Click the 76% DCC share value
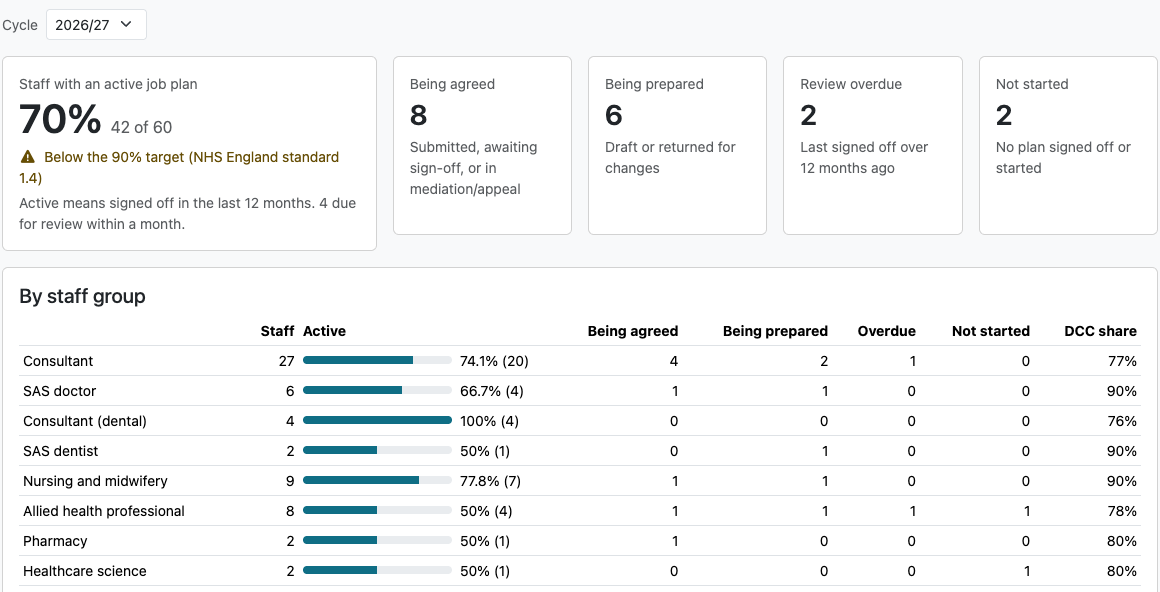Viewport: 1160px width, 592px height. point(1122,421)
